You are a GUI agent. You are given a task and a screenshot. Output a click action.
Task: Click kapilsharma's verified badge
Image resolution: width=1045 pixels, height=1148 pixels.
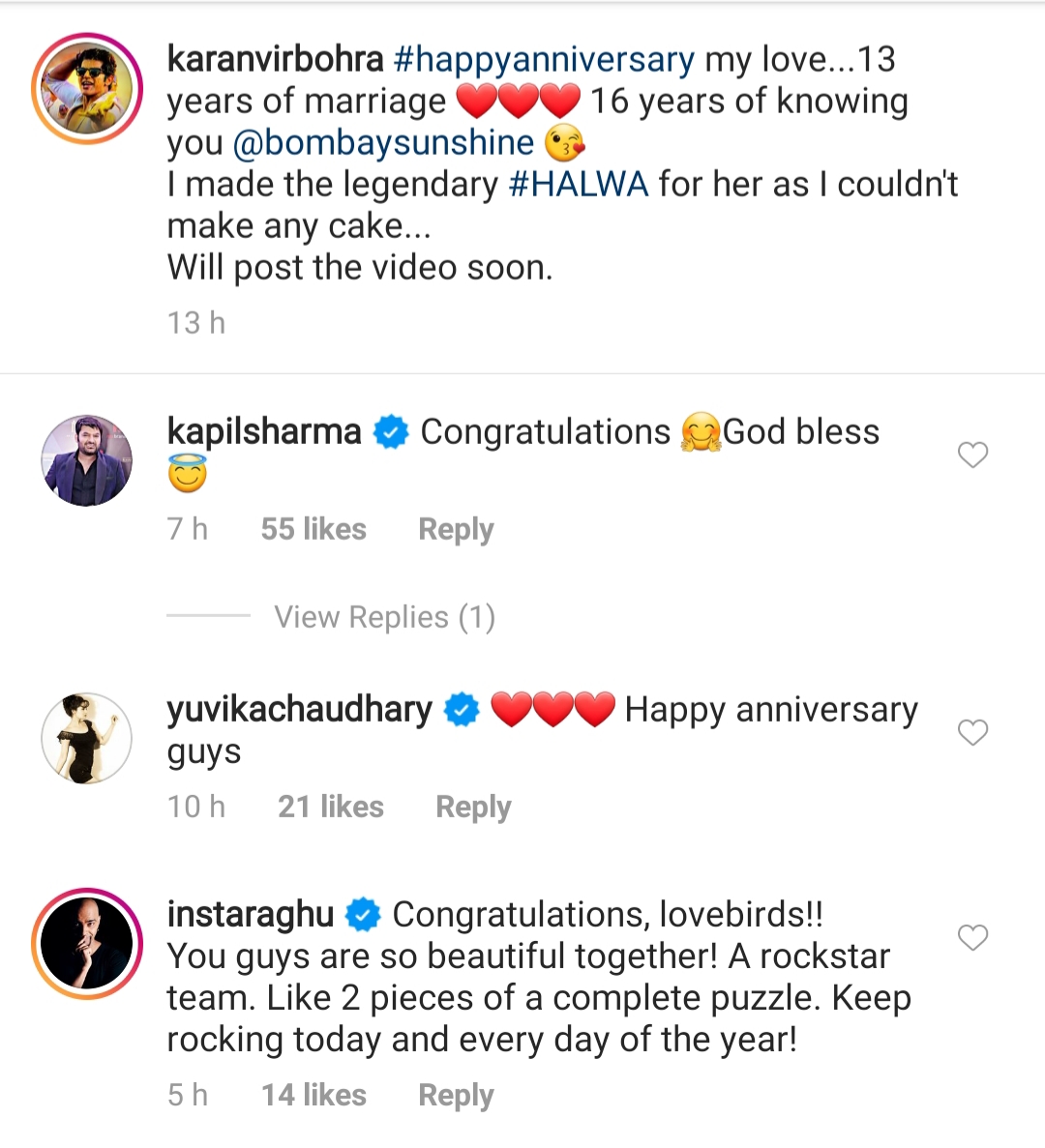pyautogui.click(x=390, y=431)
